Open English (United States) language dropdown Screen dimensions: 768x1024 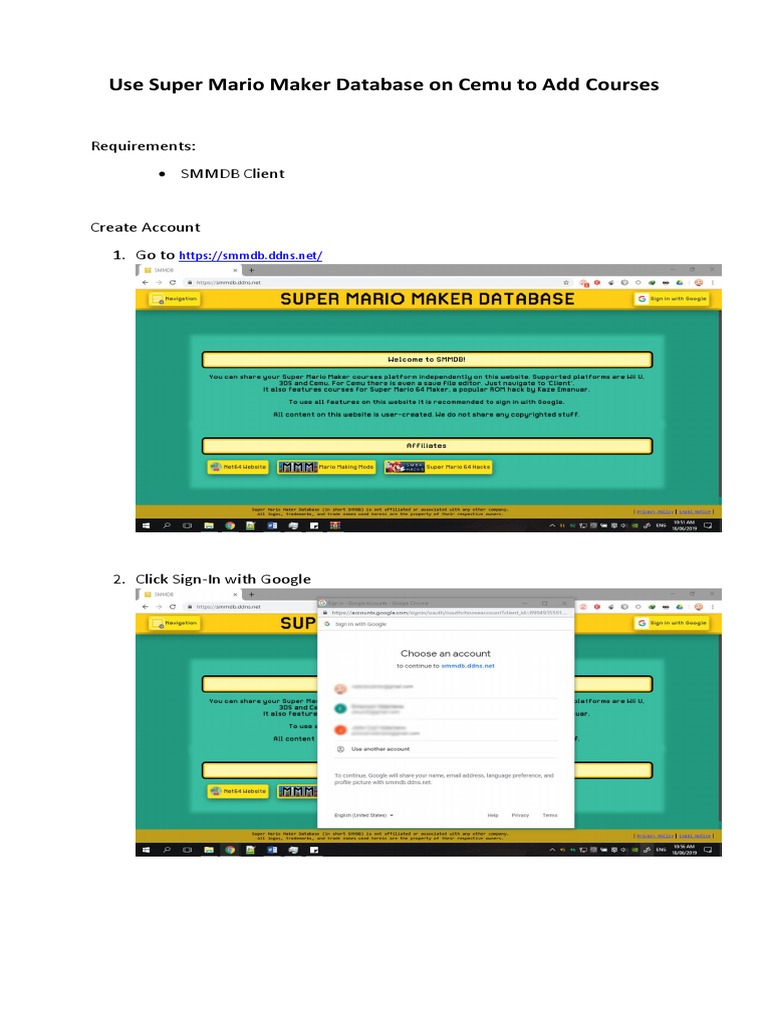364,815
